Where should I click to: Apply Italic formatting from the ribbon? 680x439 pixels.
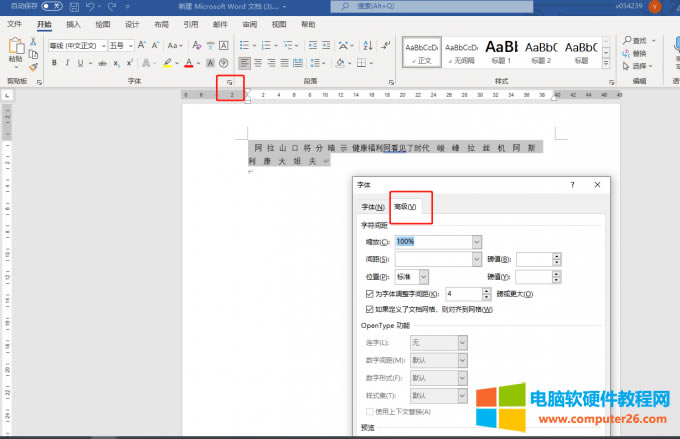click(68, 63)
